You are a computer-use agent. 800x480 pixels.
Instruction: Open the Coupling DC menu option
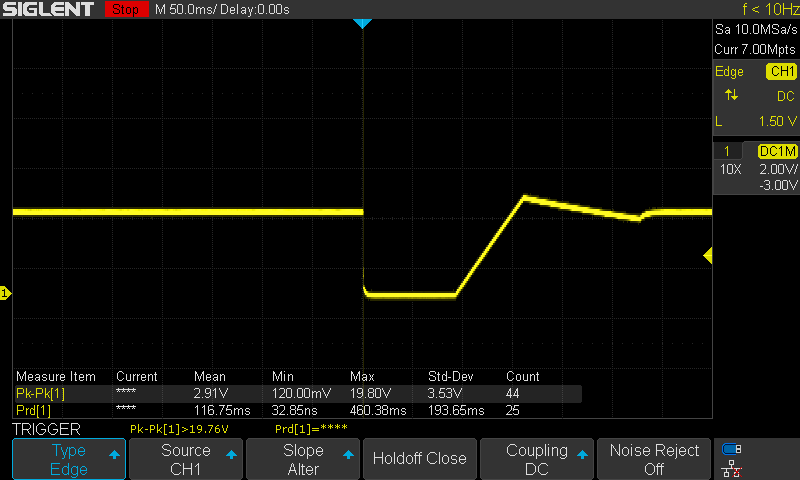(x=537, y=459)
